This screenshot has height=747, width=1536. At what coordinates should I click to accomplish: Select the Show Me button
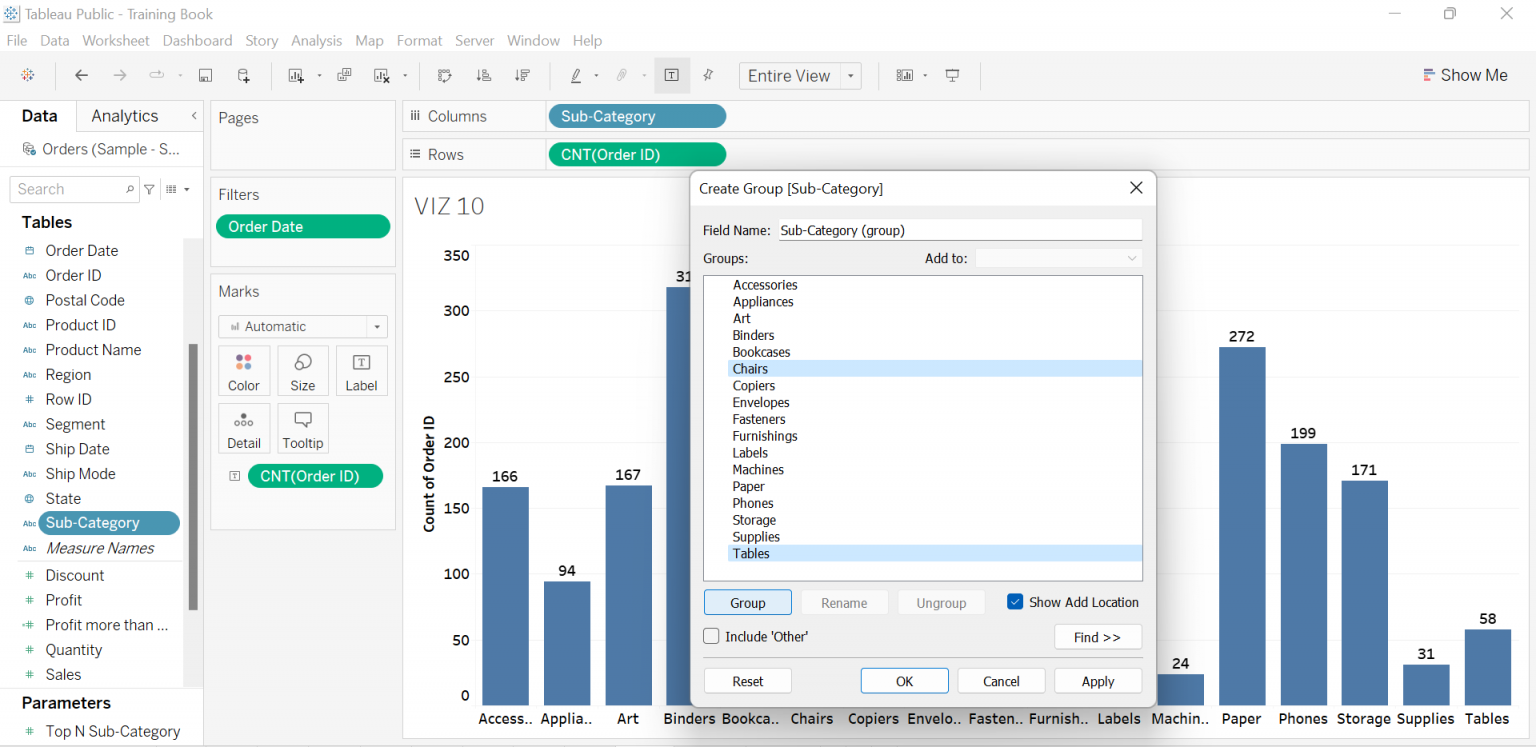(1465, 75)
